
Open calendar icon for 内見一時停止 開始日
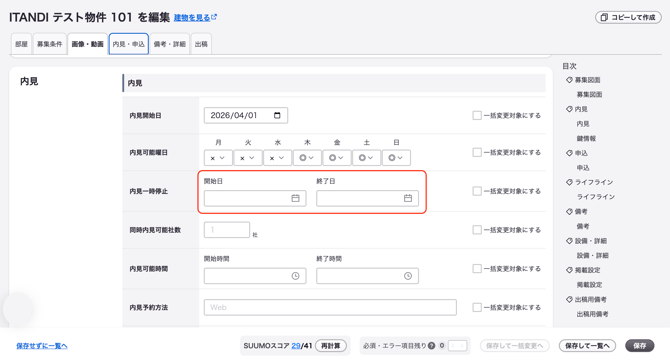tap(295, 198)
